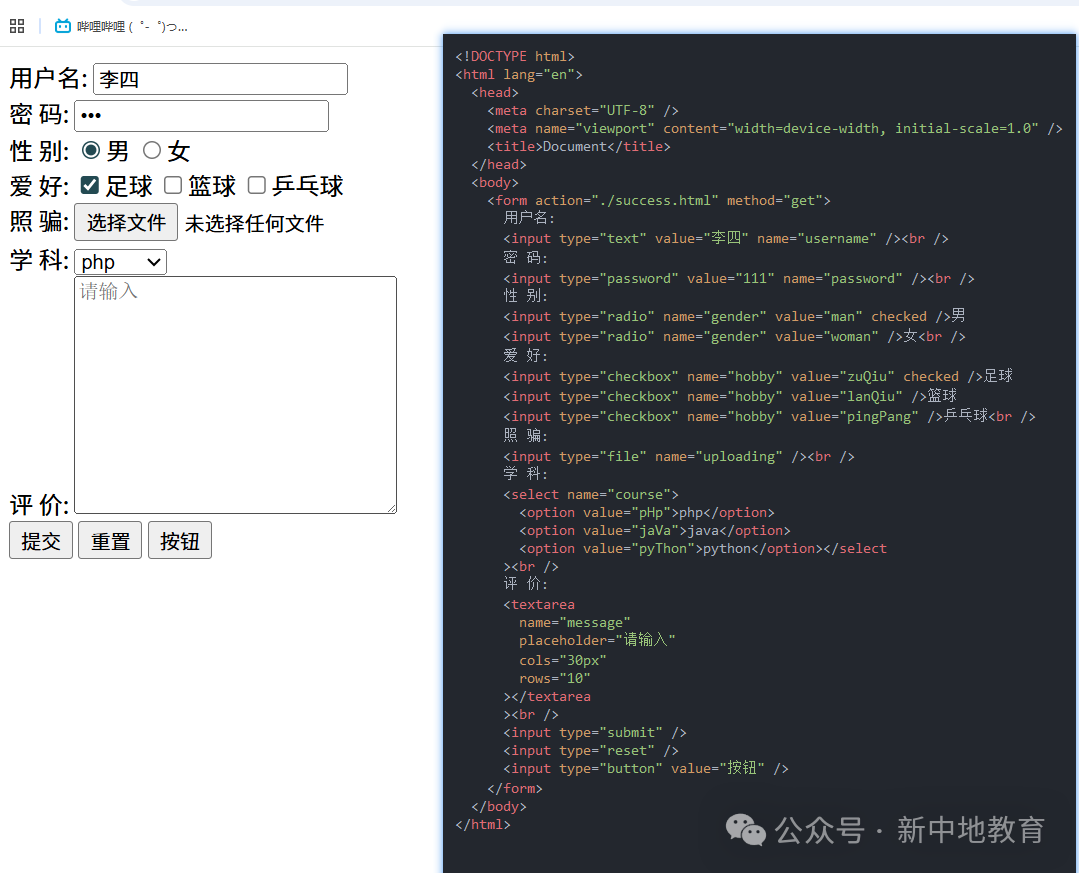Click the rows="10" code line

(555, 678)
